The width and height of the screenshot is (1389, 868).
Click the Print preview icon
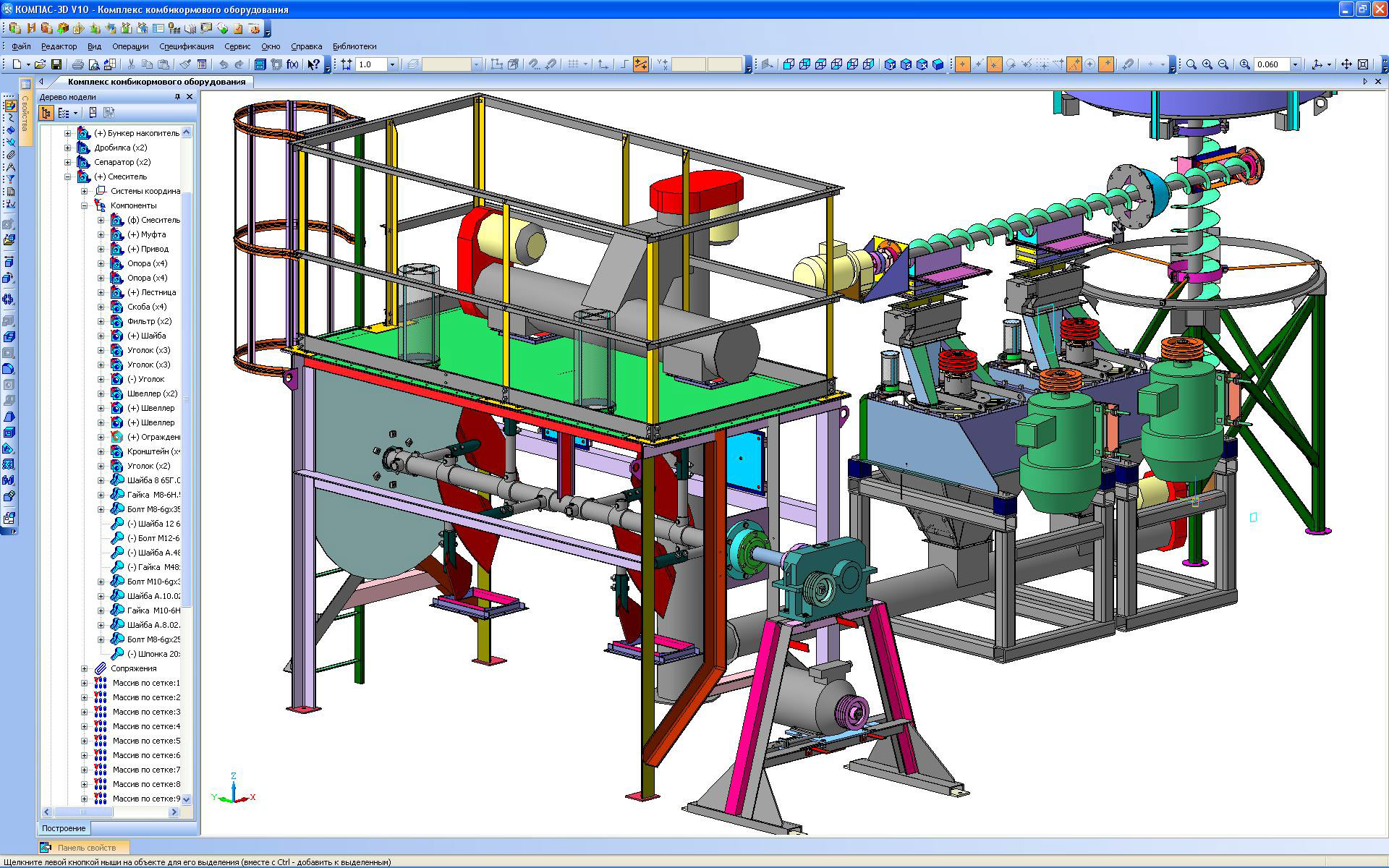coord(94,64)
